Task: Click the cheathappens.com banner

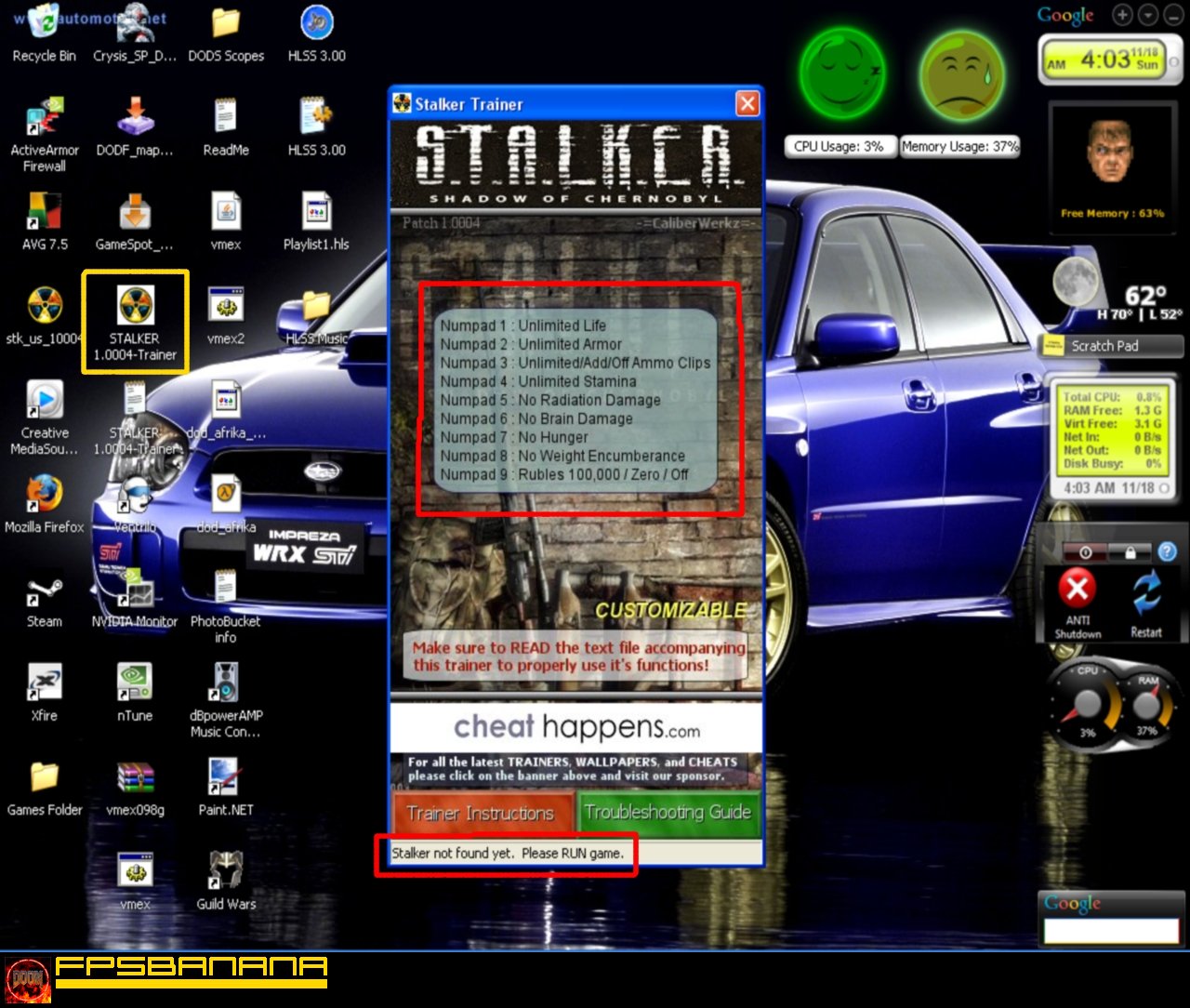Action: click(576, 727)
